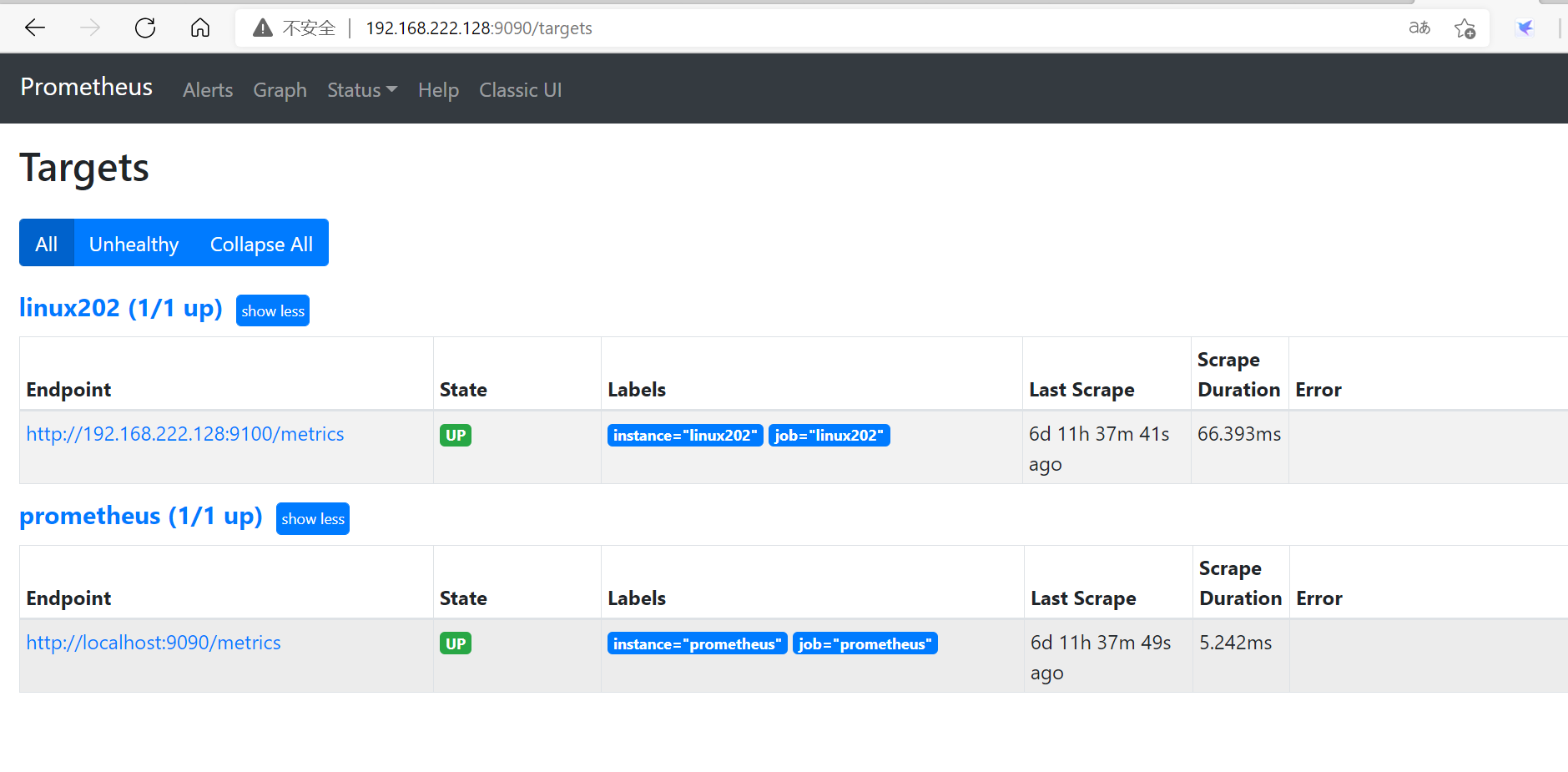This screenshot has height=772, width=1568.
Task: Reload the page with the refresh icon
Action: tap(145, 28)
